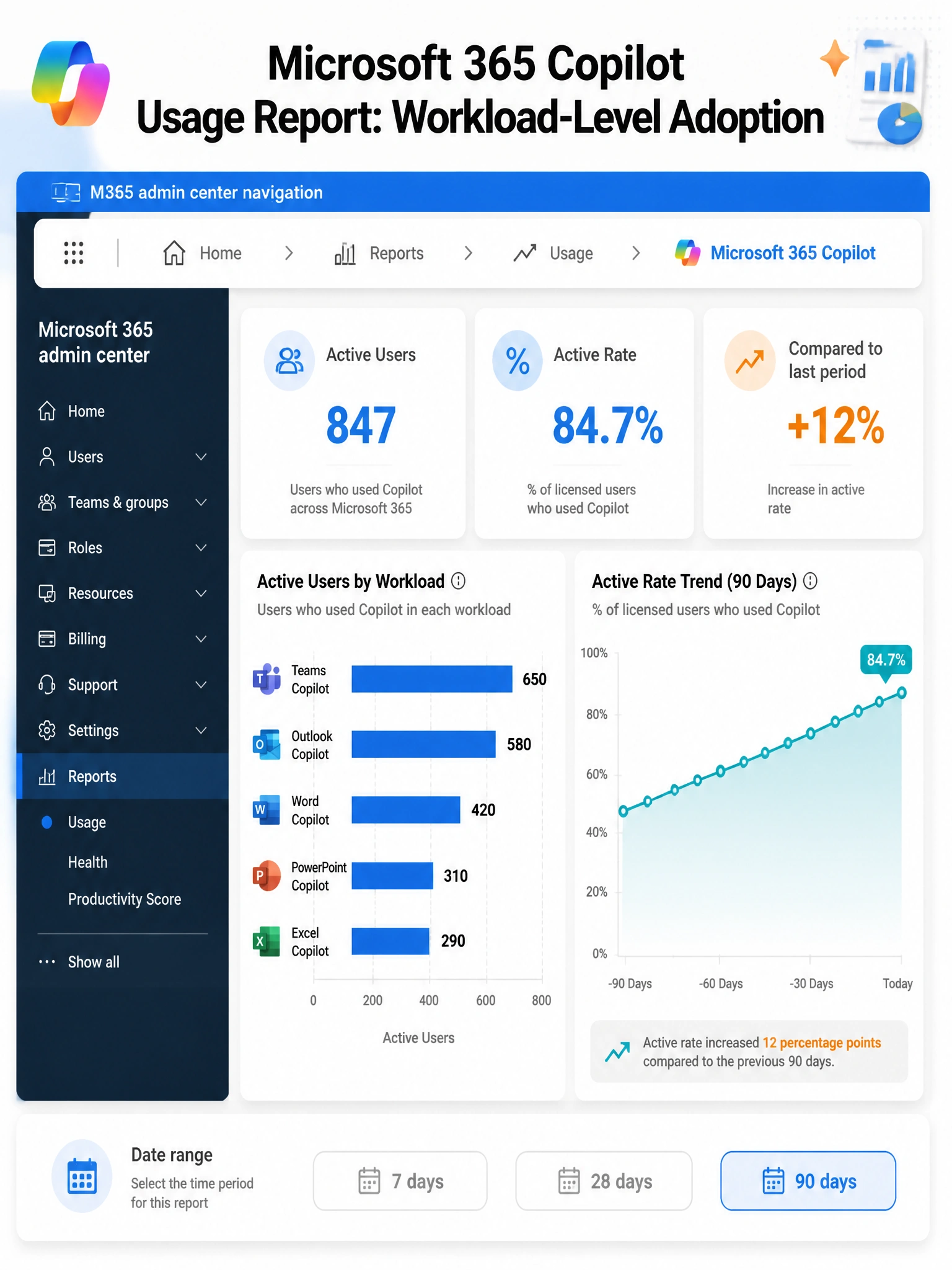Click the Support headset sidebar icon
The height and width of the screenshot is (1270, 952).
47,685
